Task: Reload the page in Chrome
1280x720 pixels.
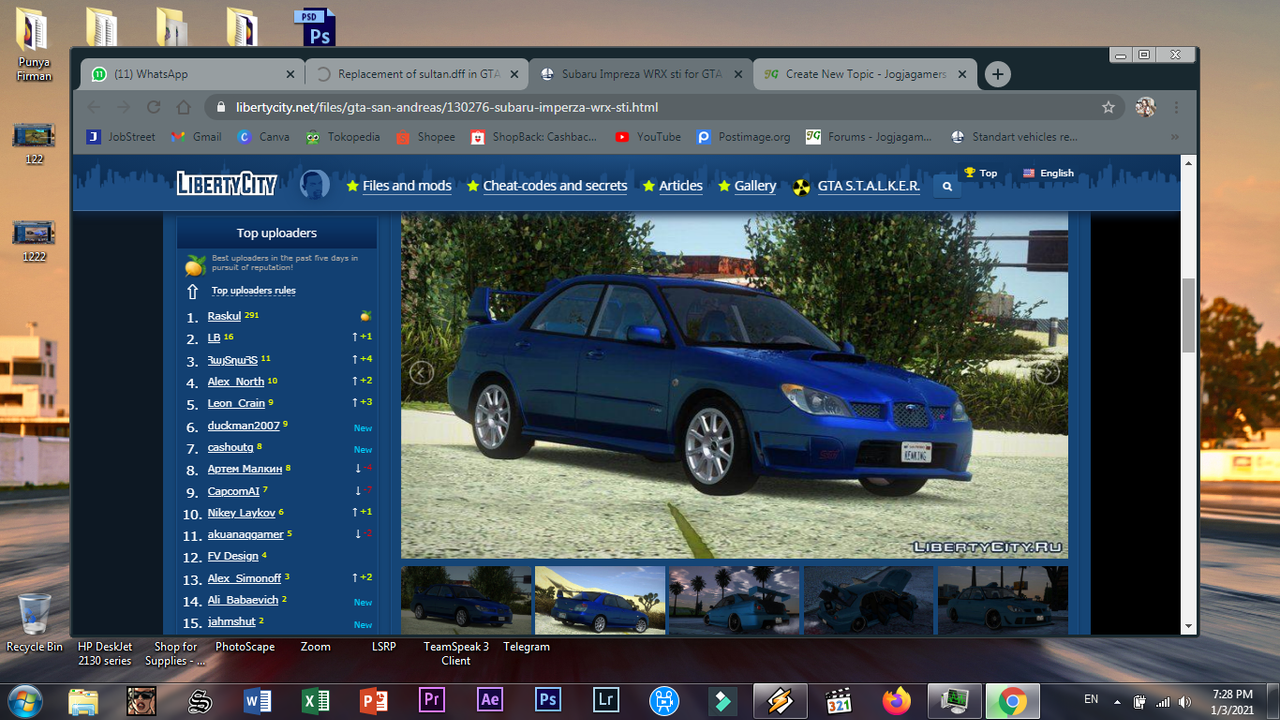Action: (153, 107)
